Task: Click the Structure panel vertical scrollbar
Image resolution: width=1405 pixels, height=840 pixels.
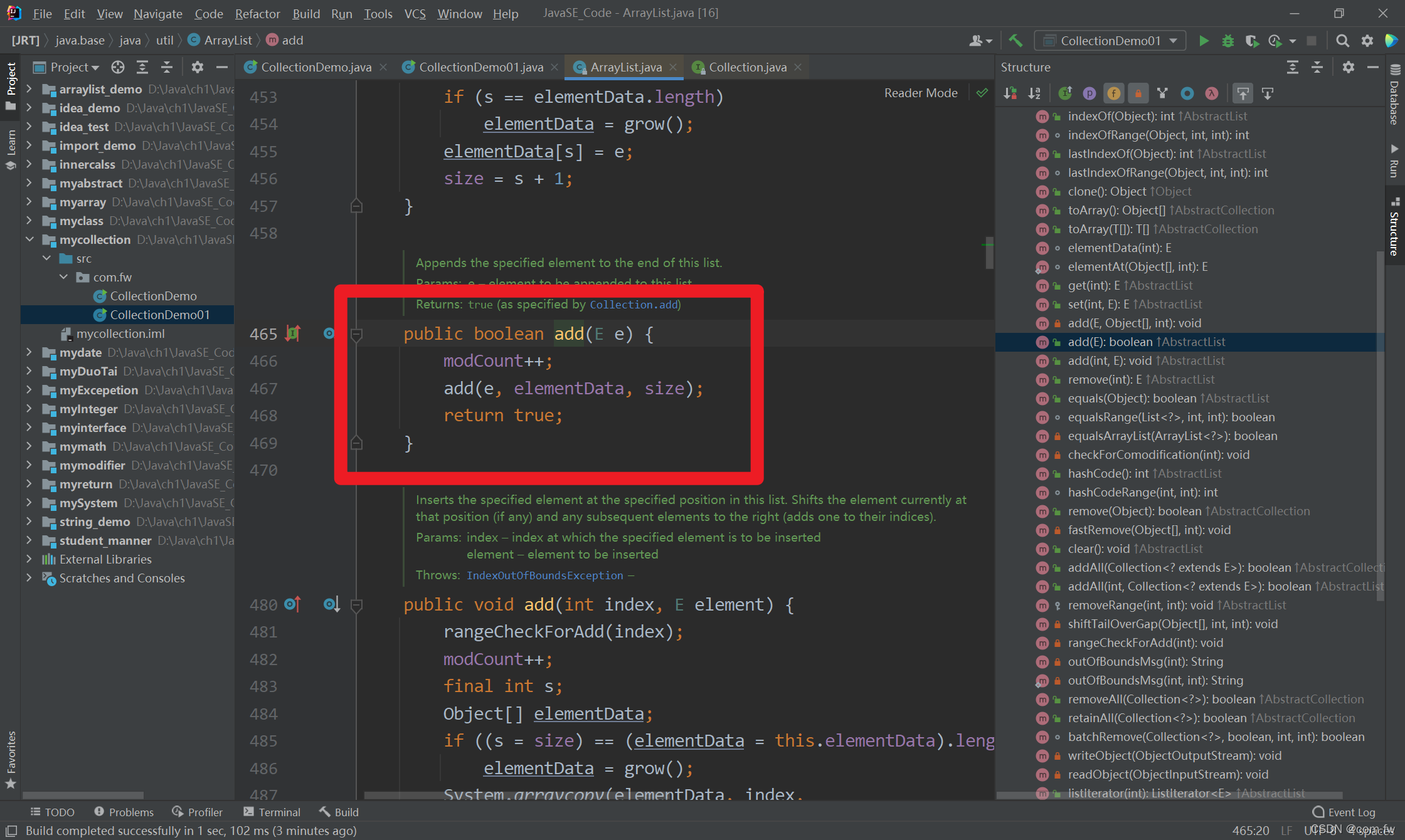Action: (x=1379, y=426)
